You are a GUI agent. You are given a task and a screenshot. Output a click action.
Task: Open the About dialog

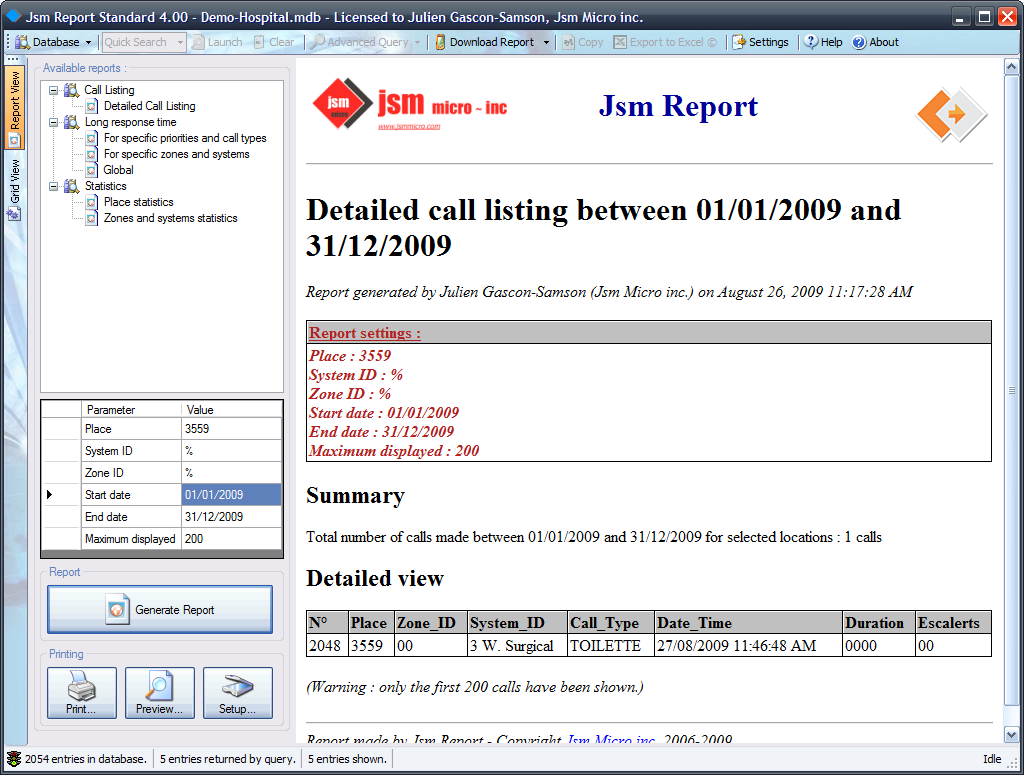click(x=876, y=42)
